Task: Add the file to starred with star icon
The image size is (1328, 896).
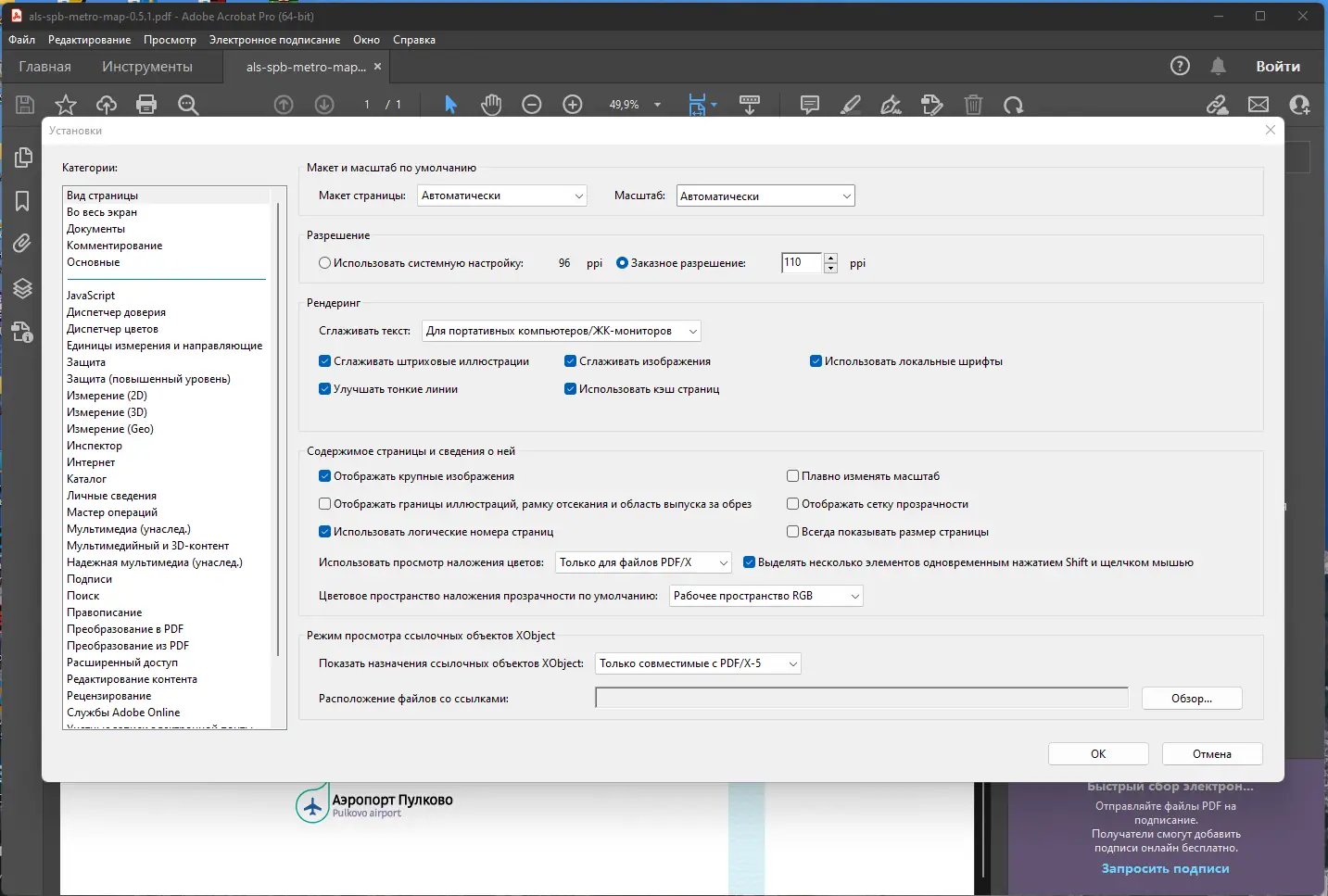Action: pyautogui.click(x=66, y=105)
